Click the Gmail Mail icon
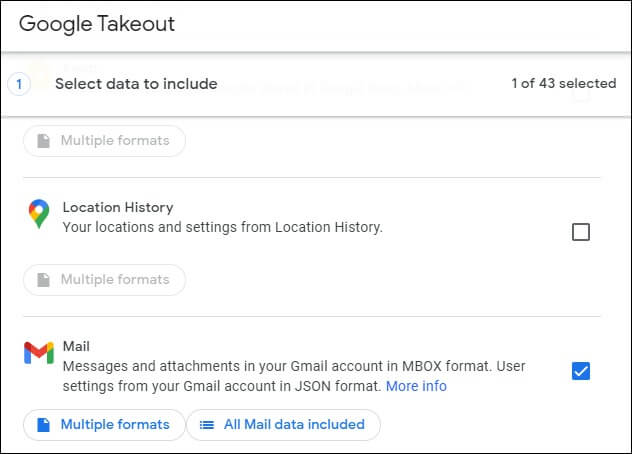The height and width of the screenshot is (454, 632). coord(39,353)
